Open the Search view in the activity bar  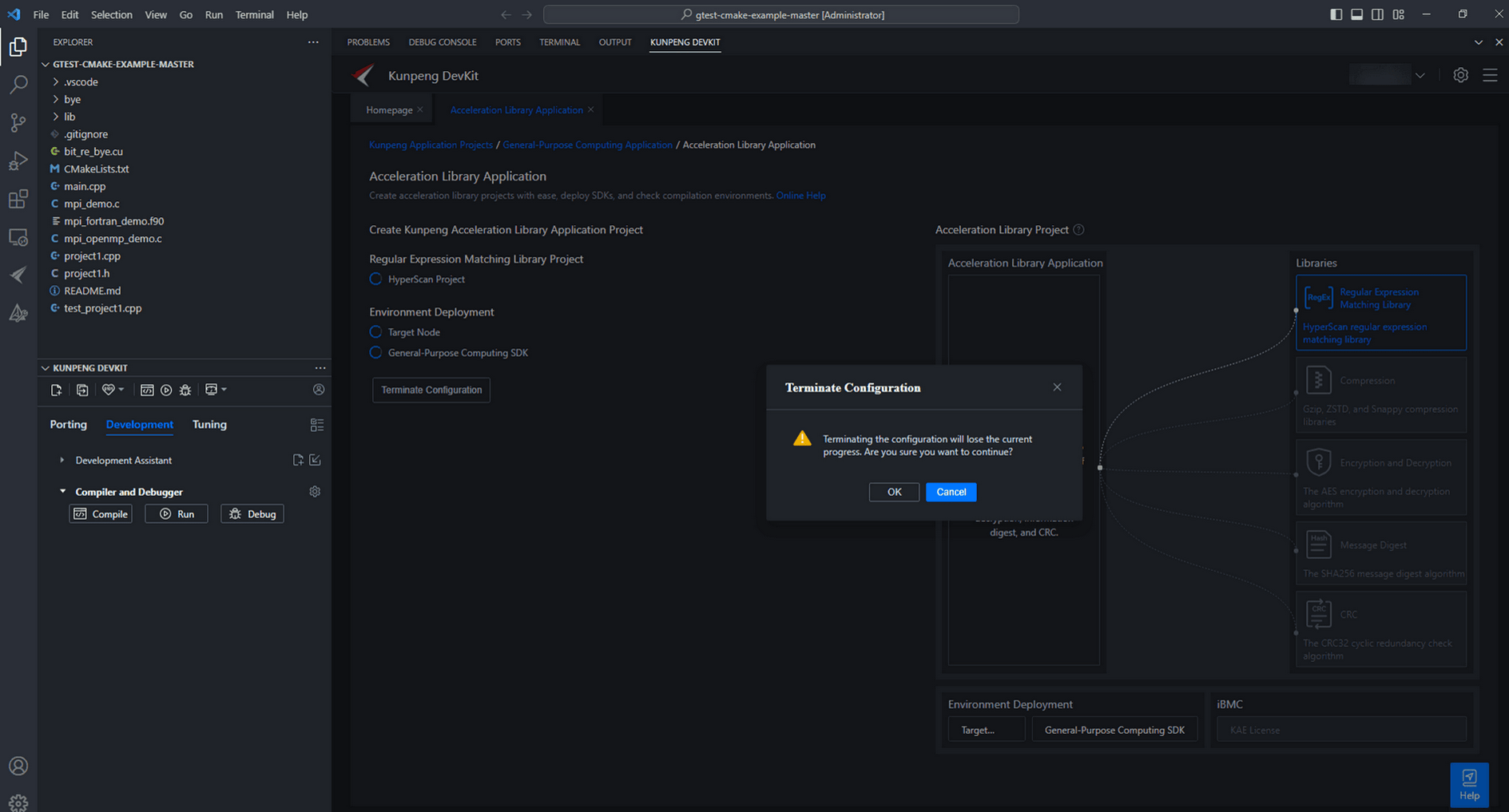tap(18, 84)
